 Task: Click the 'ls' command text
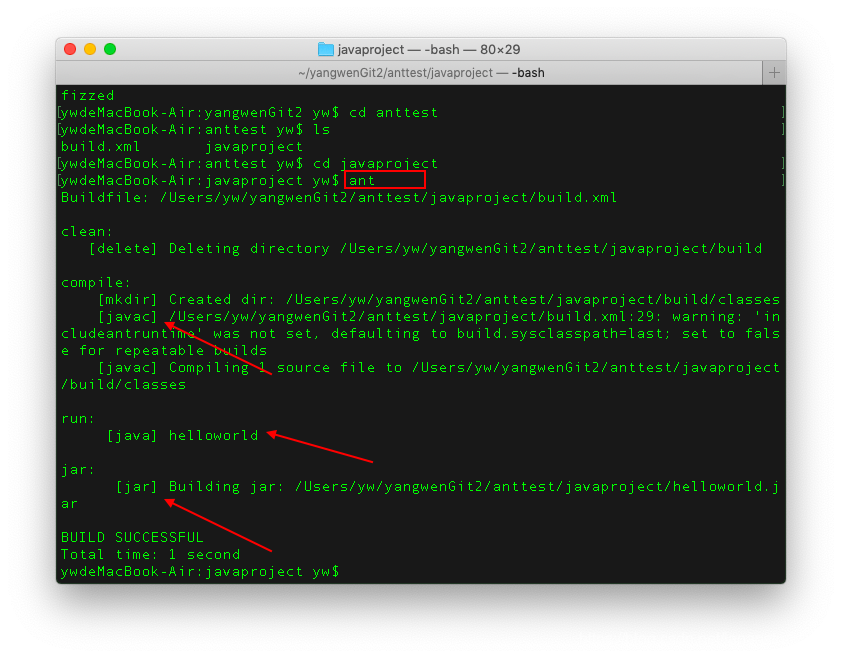[322, 129]
